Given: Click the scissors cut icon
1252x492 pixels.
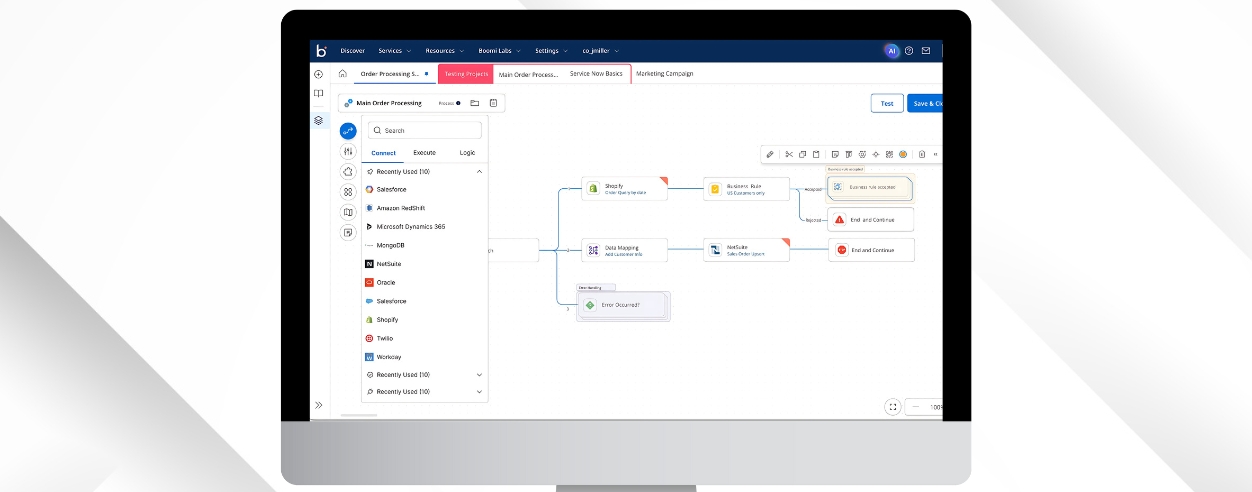Looking at the screenshot, I should click(x=789, y=154).
